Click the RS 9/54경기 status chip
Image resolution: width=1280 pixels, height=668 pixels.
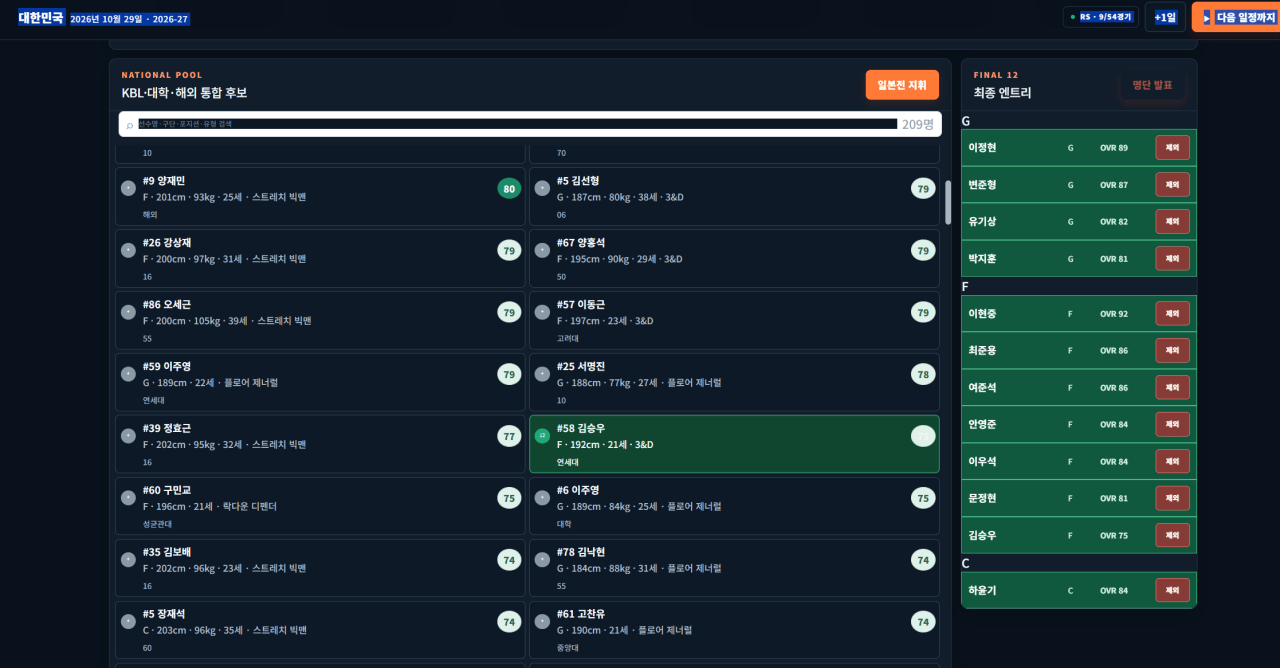1100,17
